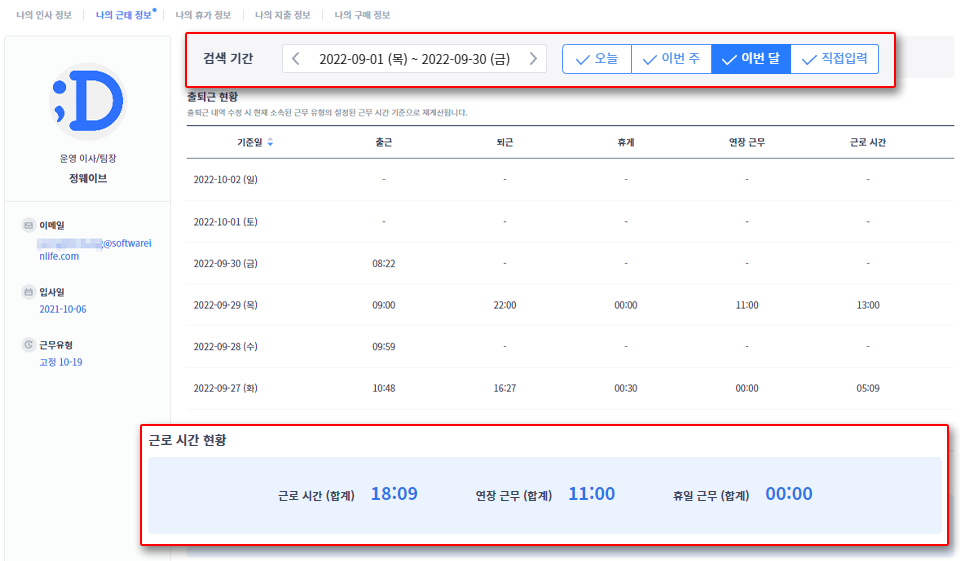Click the 근로 시간 column header
Screen dimensions: 960x561
coord(868,142)
